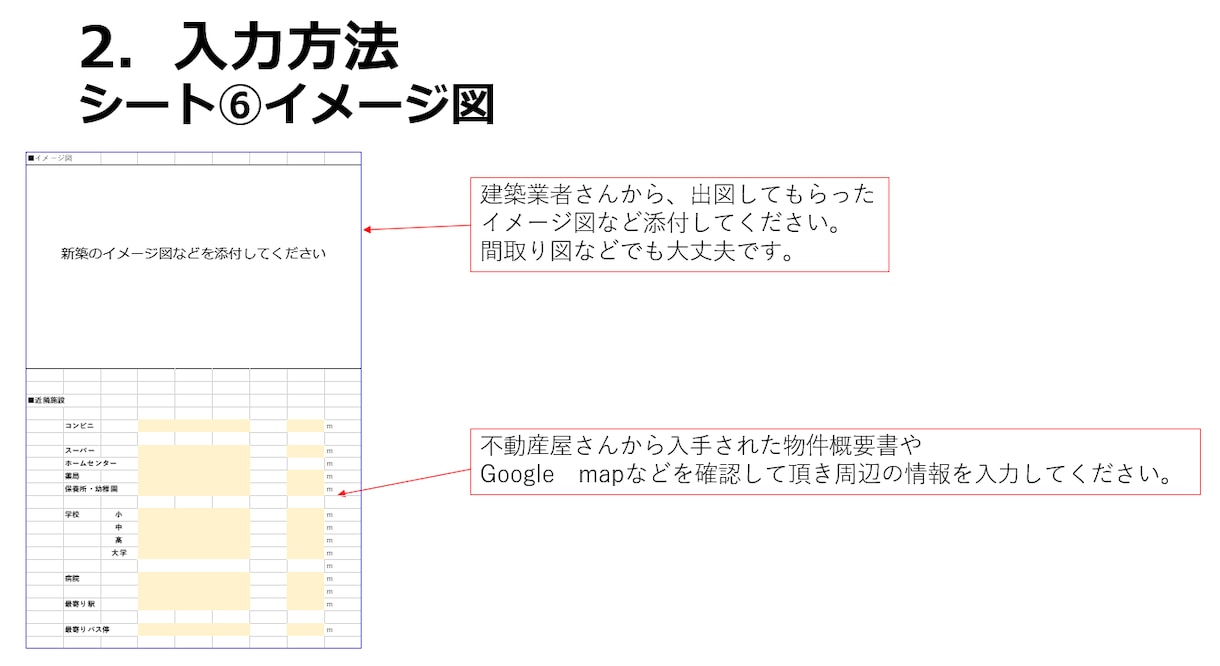Click the スーパー name input field
This screenshot has width=1220, height=666.
(194, 451)
